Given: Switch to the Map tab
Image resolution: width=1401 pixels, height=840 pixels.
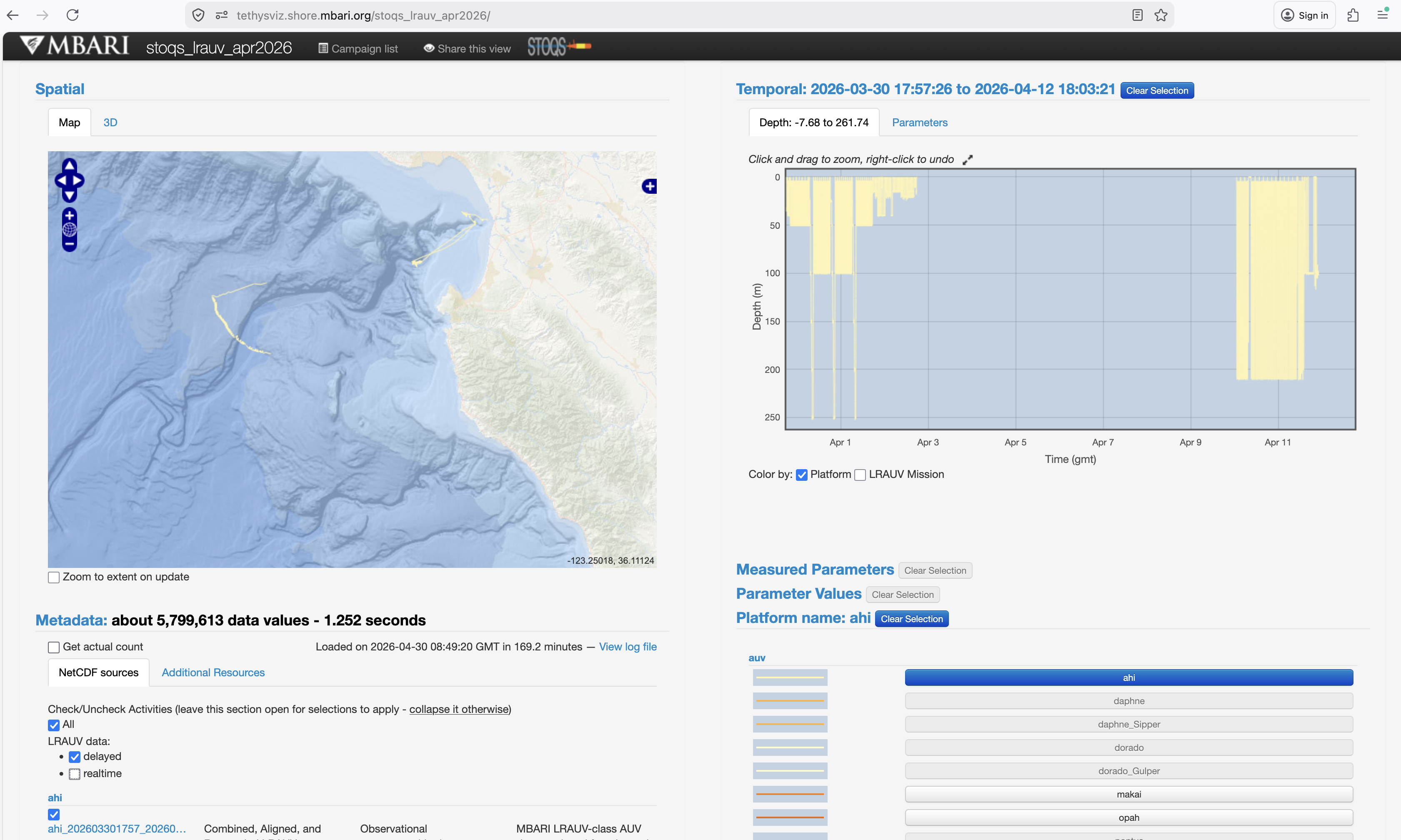Looking at the screenshot, I should click(69, 122).
